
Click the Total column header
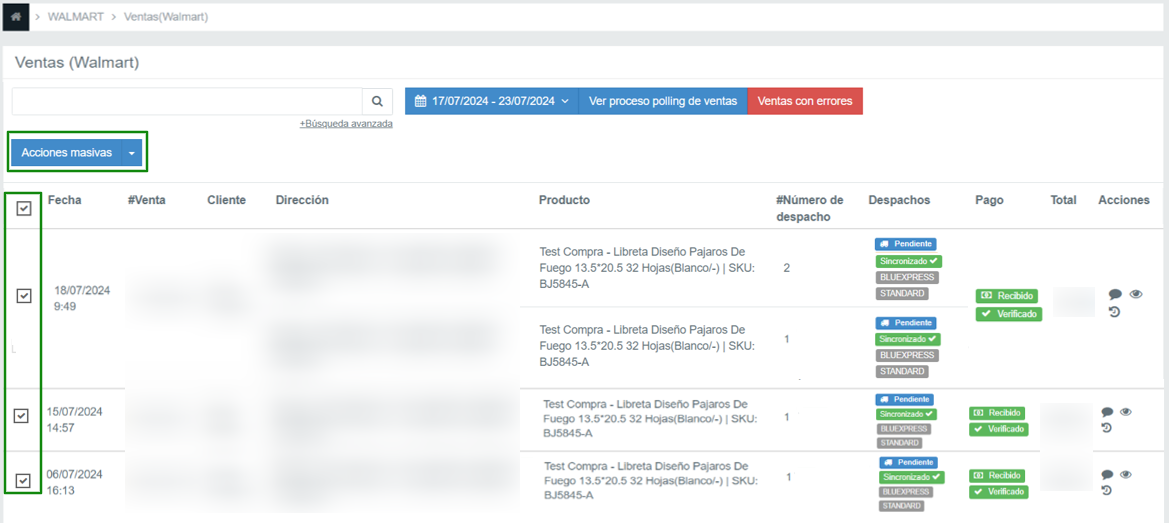pyautogui.click(x=1065, y=200)
